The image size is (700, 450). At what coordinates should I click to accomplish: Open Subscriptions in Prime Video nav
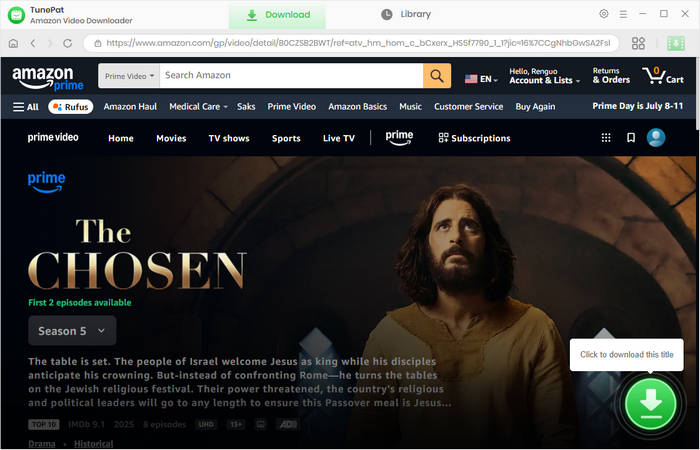pos(474,138)
